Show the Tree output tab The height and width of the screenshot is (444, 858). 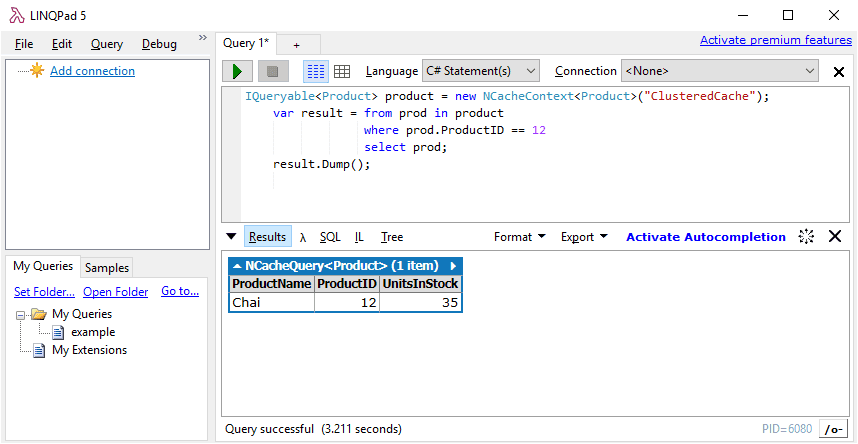pyautogui.click(x=392, y=237)
